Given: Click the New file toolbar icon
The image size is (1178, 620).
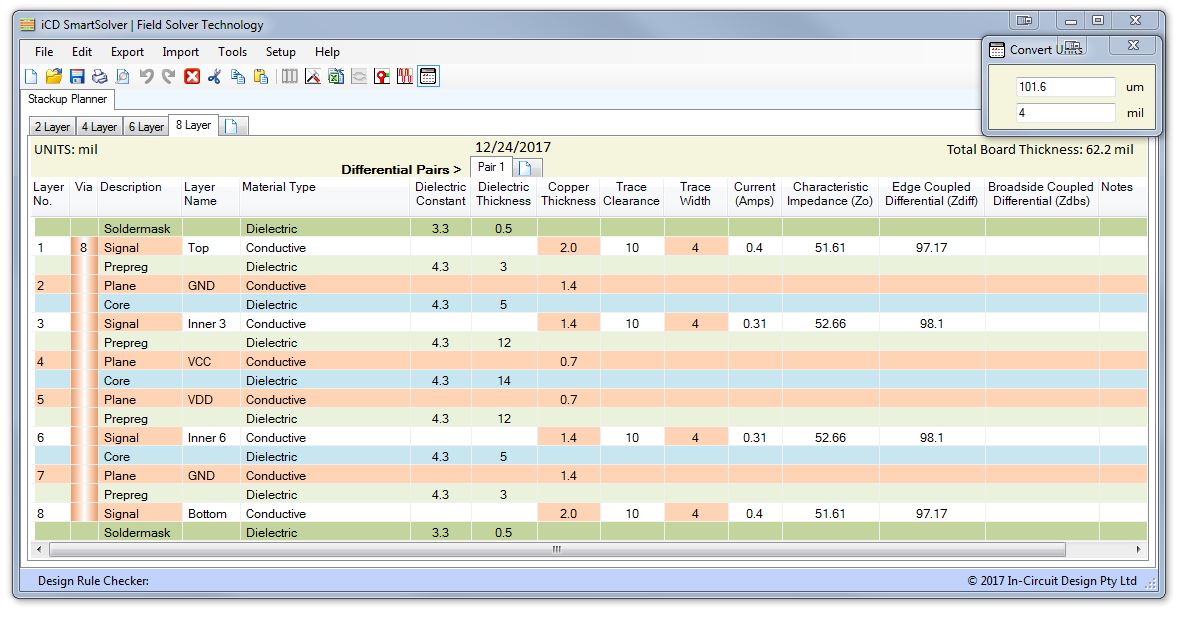Looking at the screenshot, I should click(31, 76).
